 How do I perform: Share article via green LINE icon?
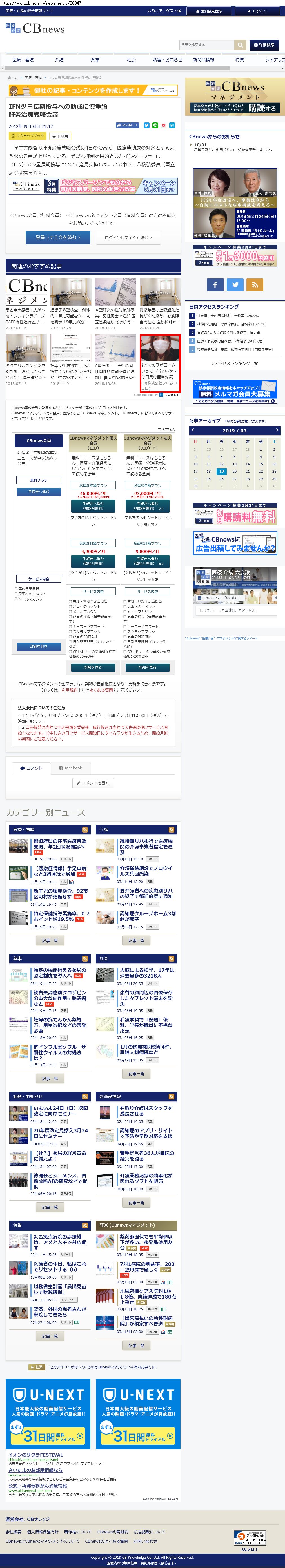[x=155, y=125]
